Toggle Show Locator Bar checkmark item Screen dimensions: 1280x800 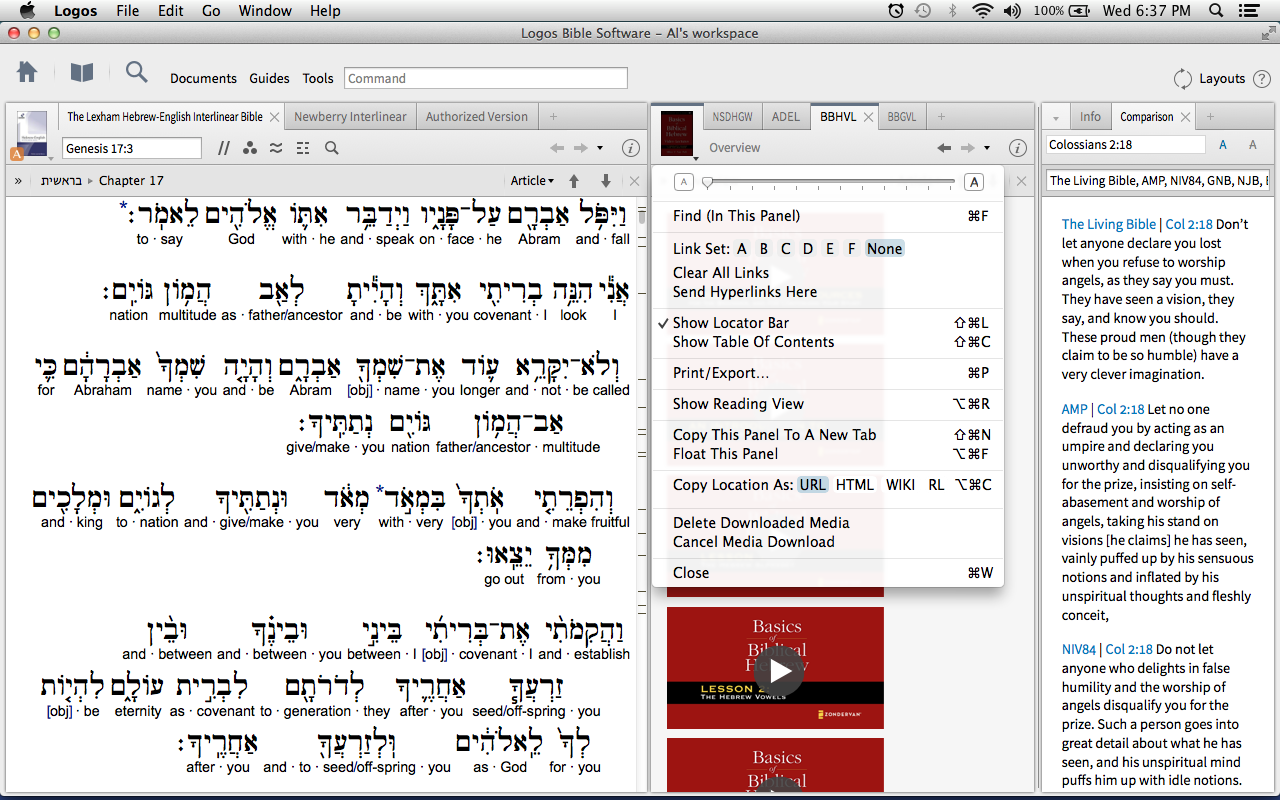(x=828, y=323)
